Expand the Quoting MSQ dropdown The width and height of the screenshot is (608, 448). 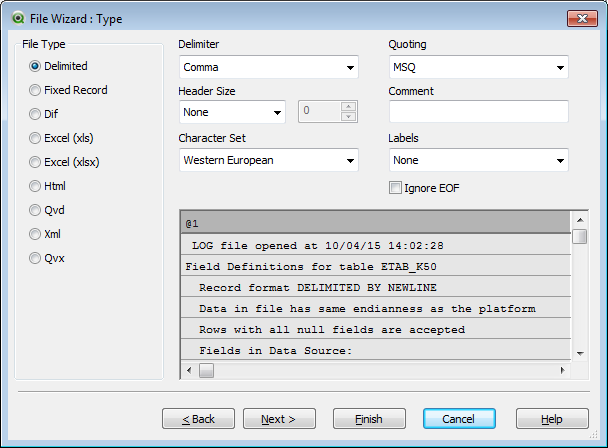560,68
